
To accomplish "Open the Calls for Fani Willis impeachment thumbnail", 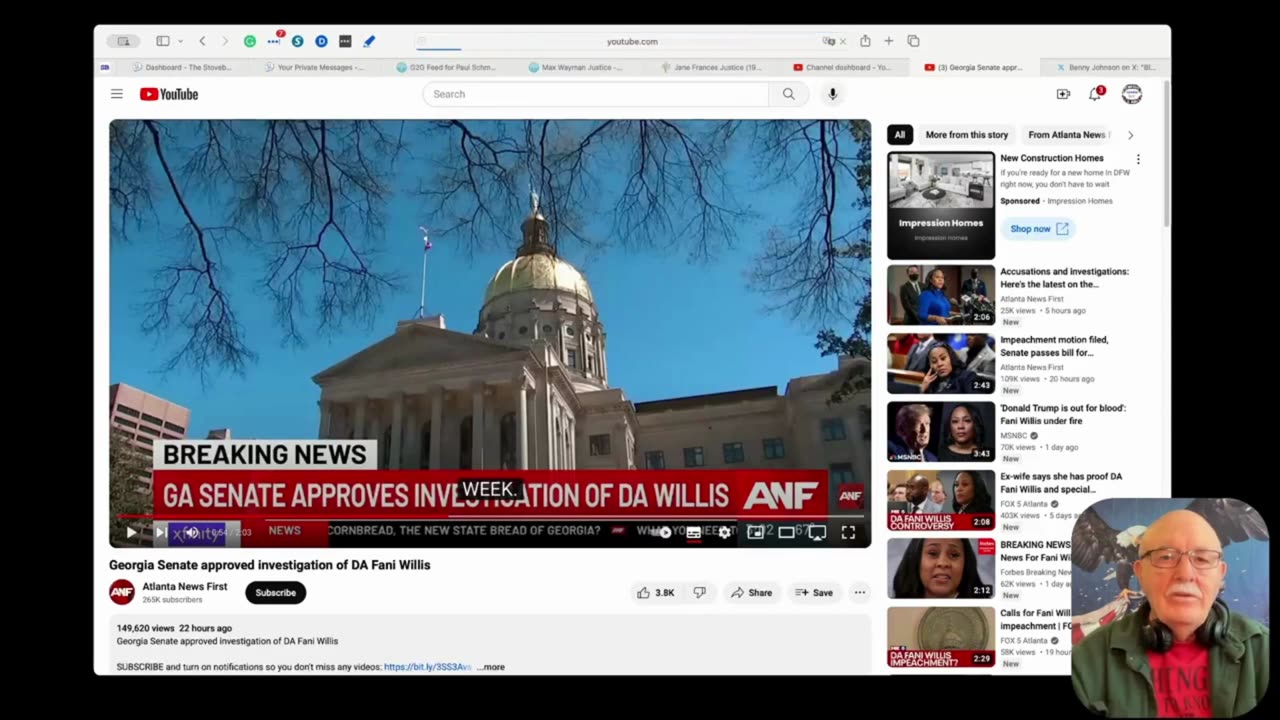I will click(941, 637).
